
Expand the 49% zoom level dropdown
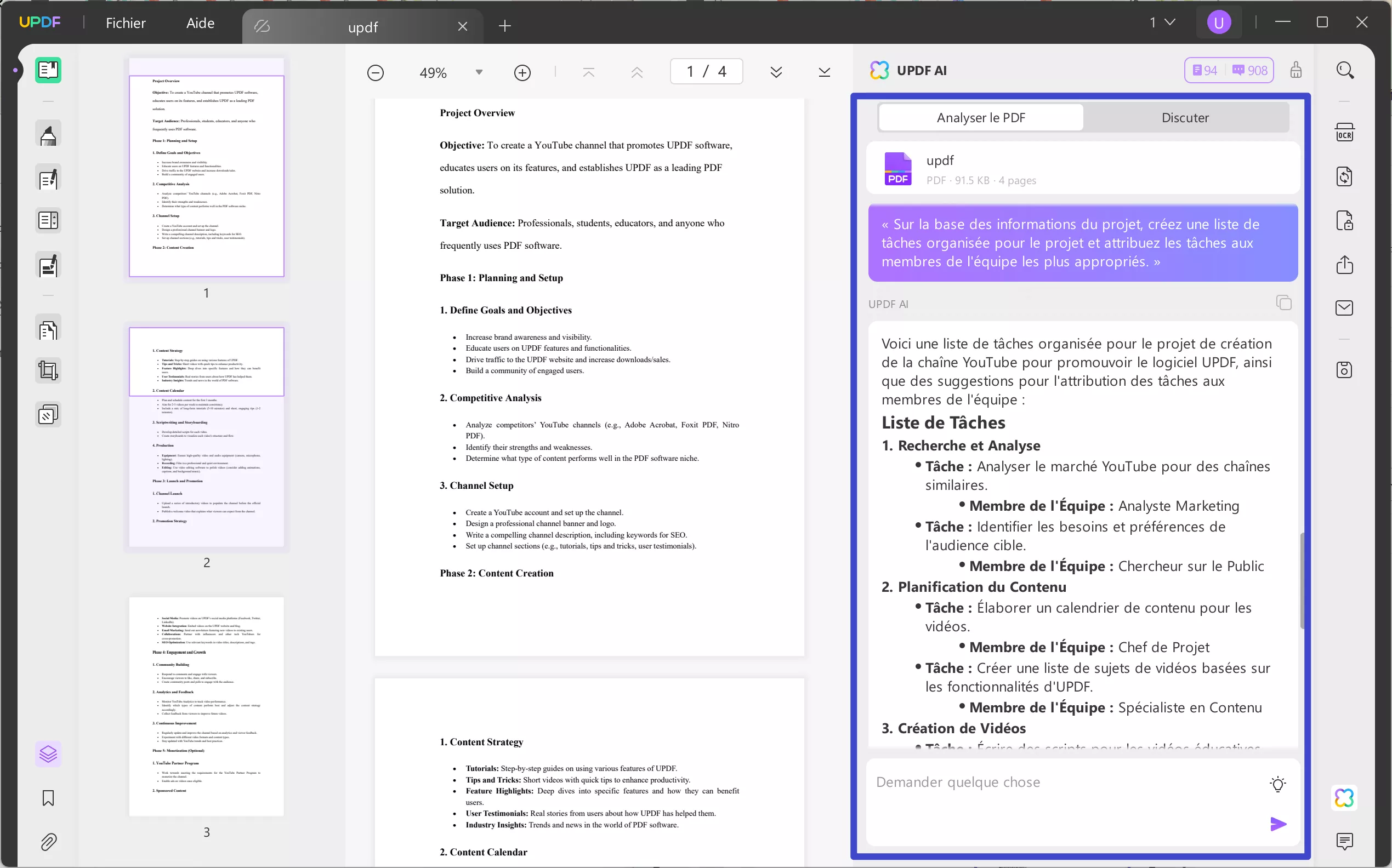479,72
